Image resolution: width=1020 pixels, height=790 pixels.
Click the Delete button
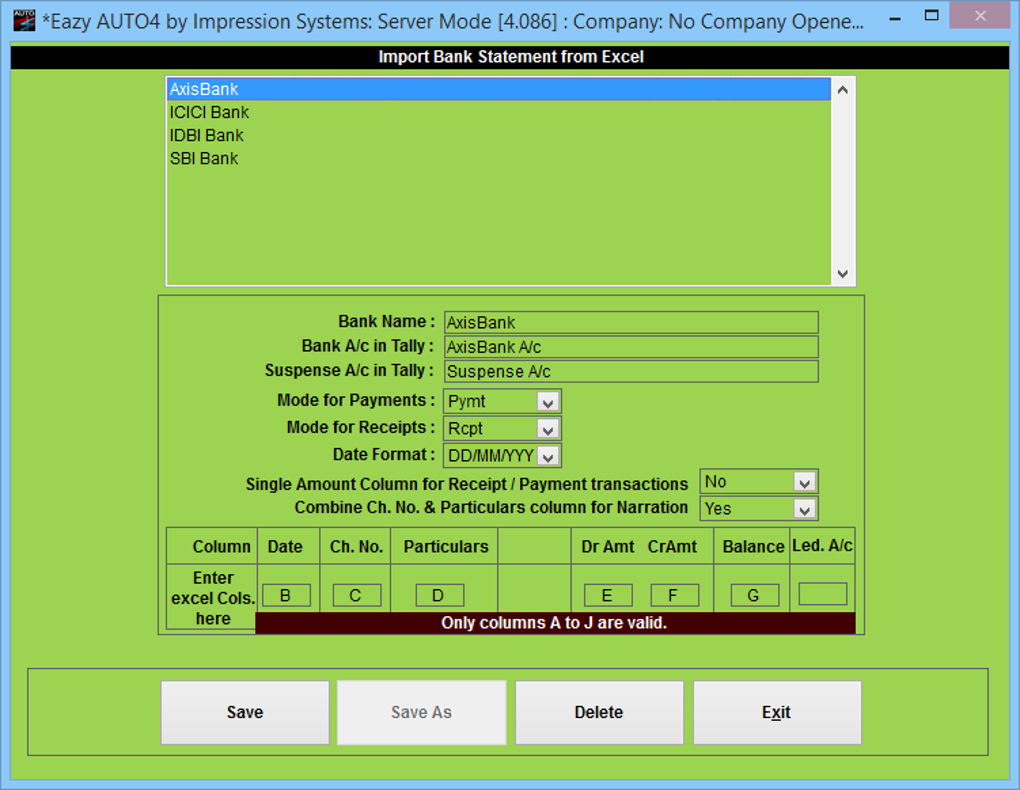[599, 713]
